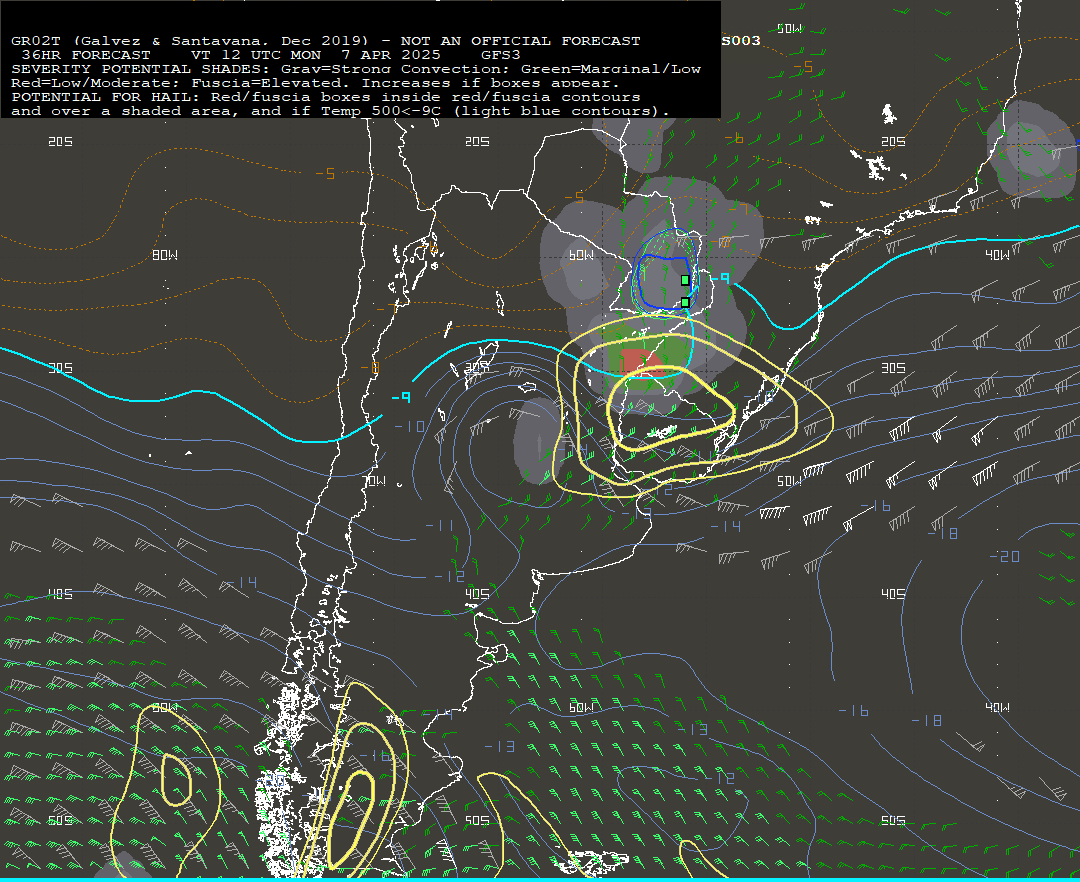Click the 'GFS3' model label
The height and width of the screenshot is (882, 1080).
[x=500, y=55]
